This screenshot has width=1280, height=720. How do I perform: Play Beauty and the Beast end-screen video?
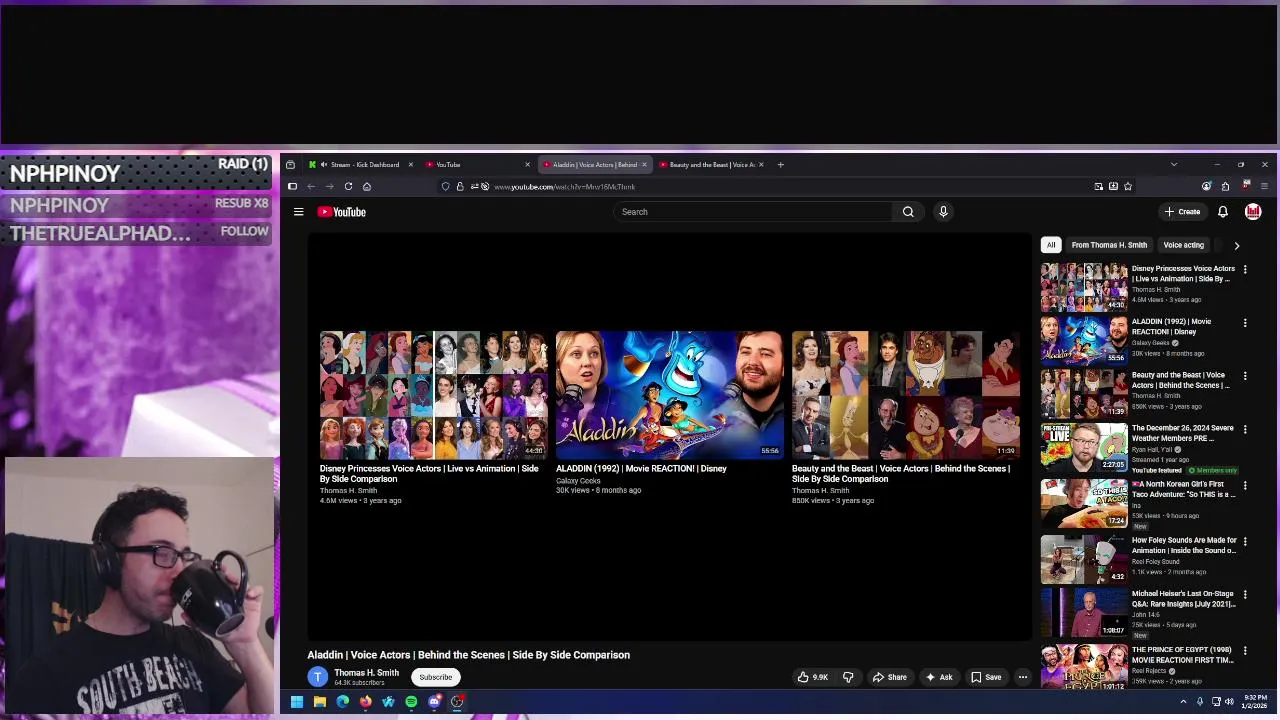point(905,395)
